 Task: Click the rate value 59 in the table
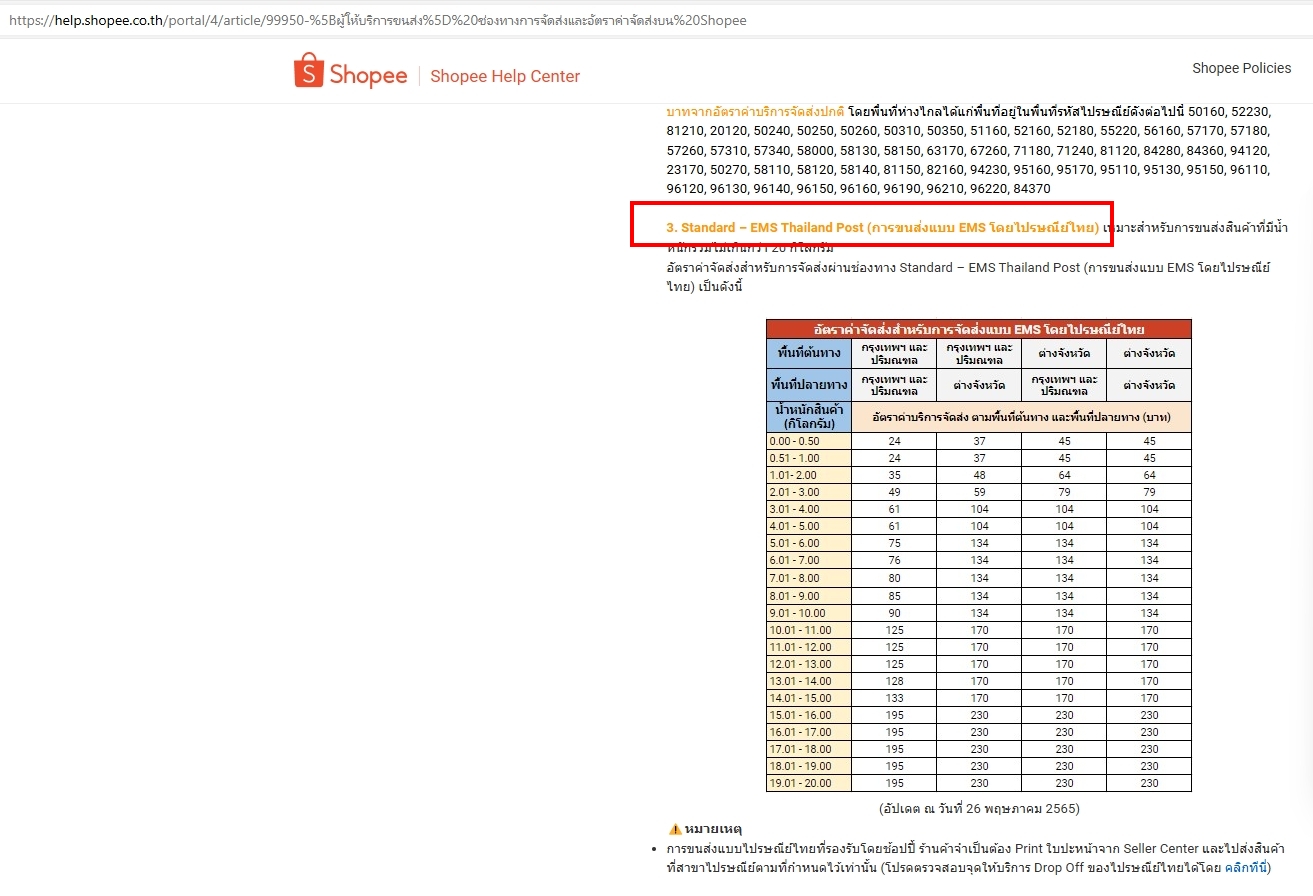(979, 492)
